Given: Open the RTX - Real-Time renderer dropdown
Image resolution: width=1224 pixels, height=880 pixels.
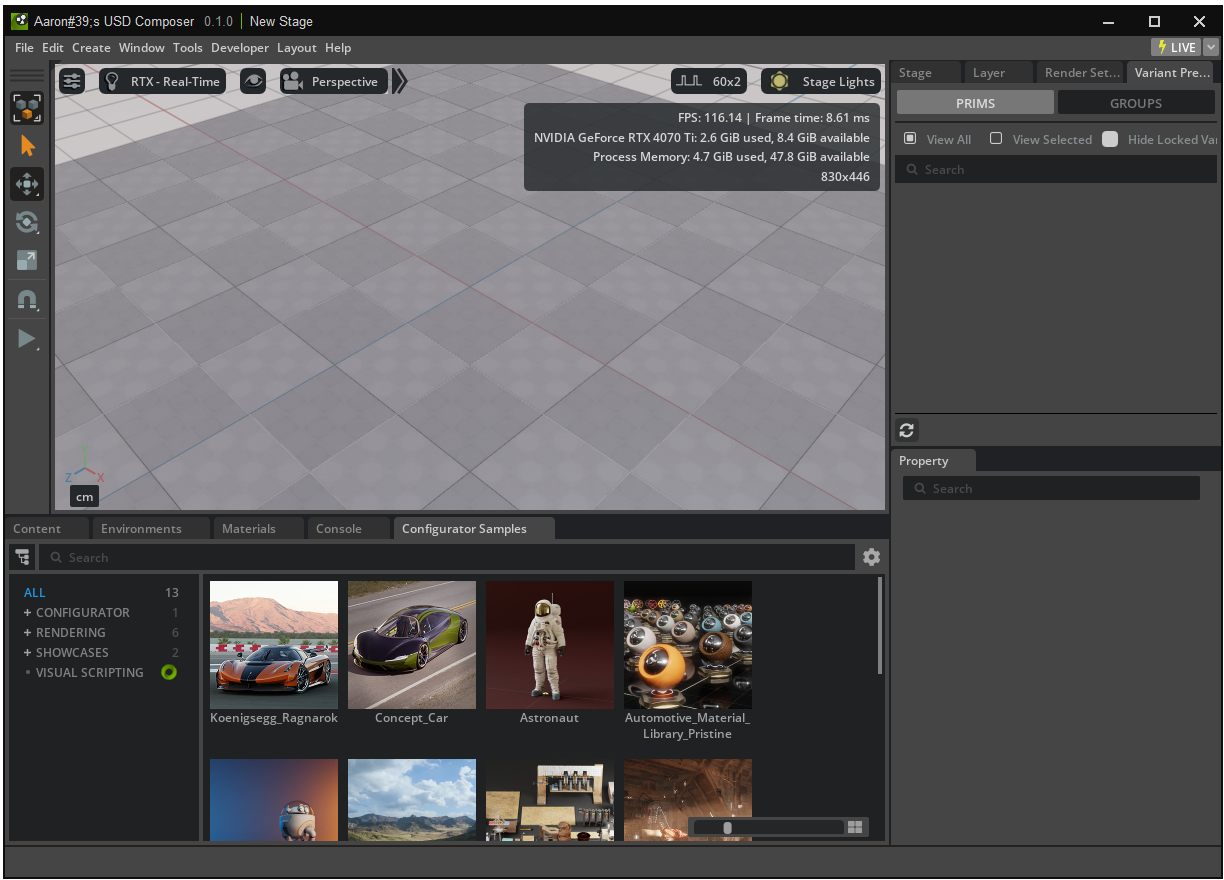Looking at the screenshot, I should [x=162, y=81].
